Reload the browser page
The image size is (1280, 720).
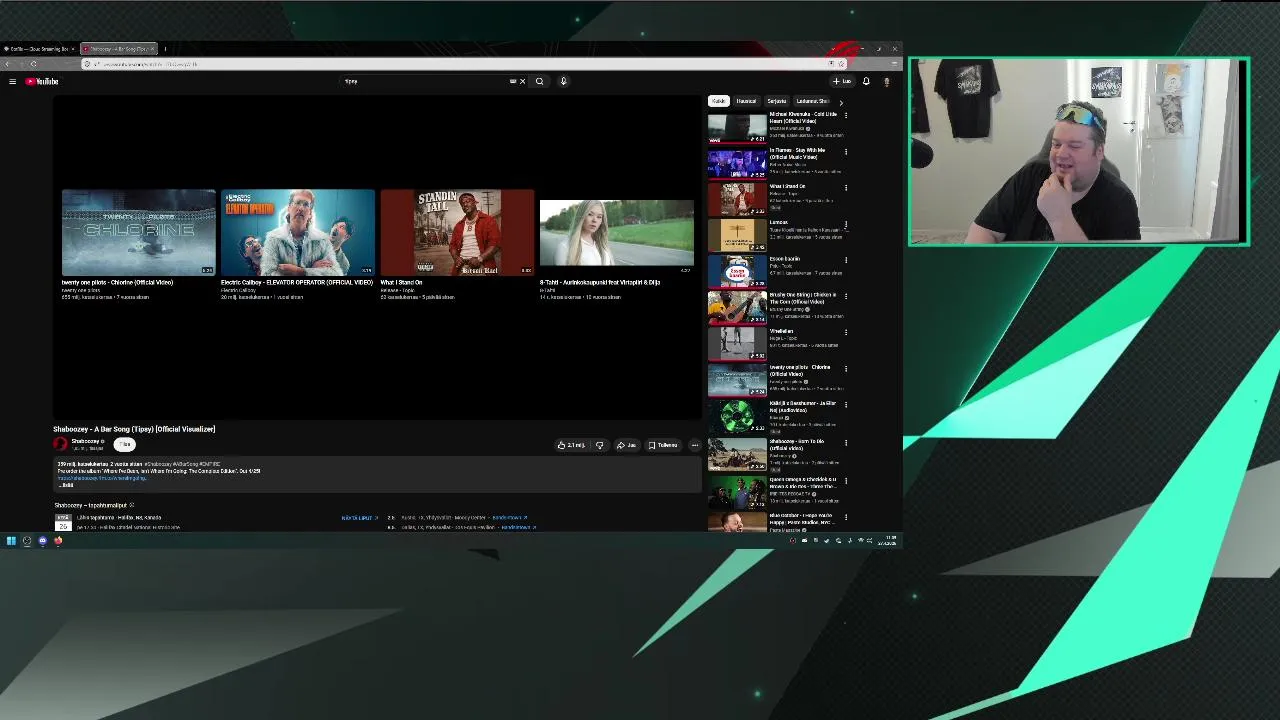[x=33, y=64]
